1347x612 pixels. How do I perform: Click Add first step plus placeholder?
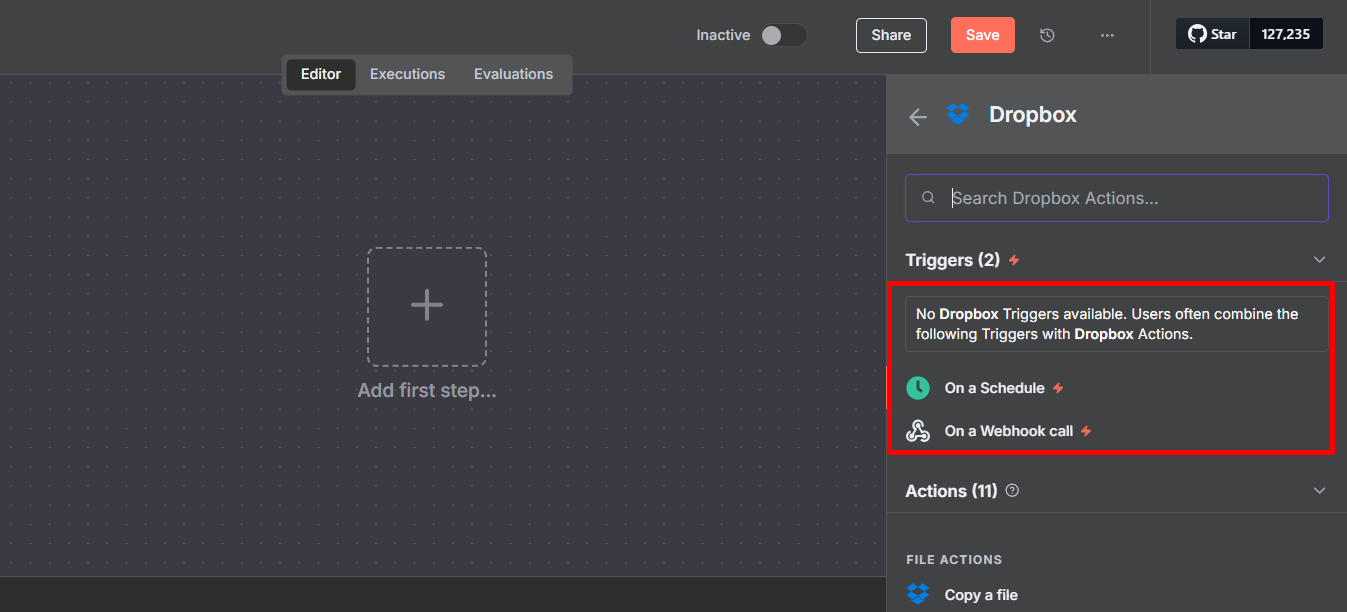(x=427, y=305)
